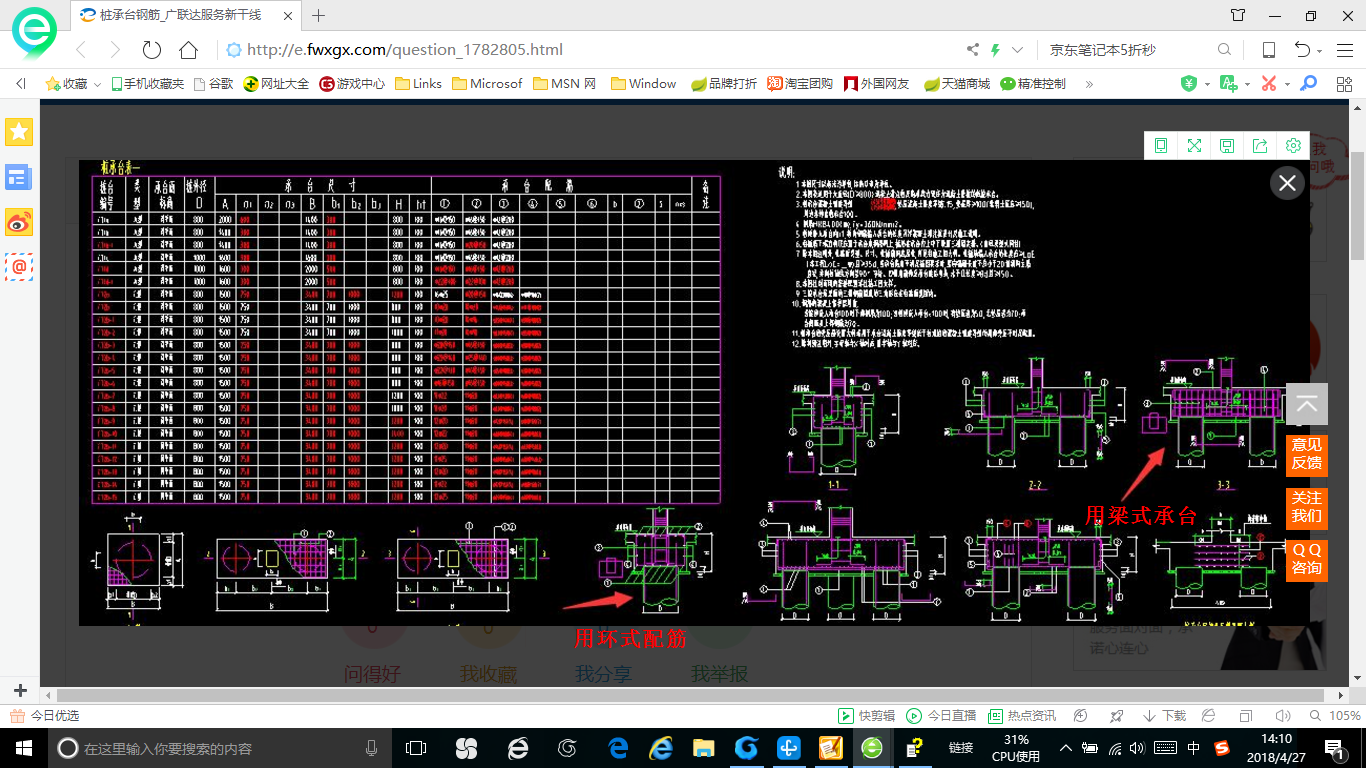This screenshot has width=1366, height=768.
Task: Expand more bookmarks with the » chevron
Action: coord(1089,84)
